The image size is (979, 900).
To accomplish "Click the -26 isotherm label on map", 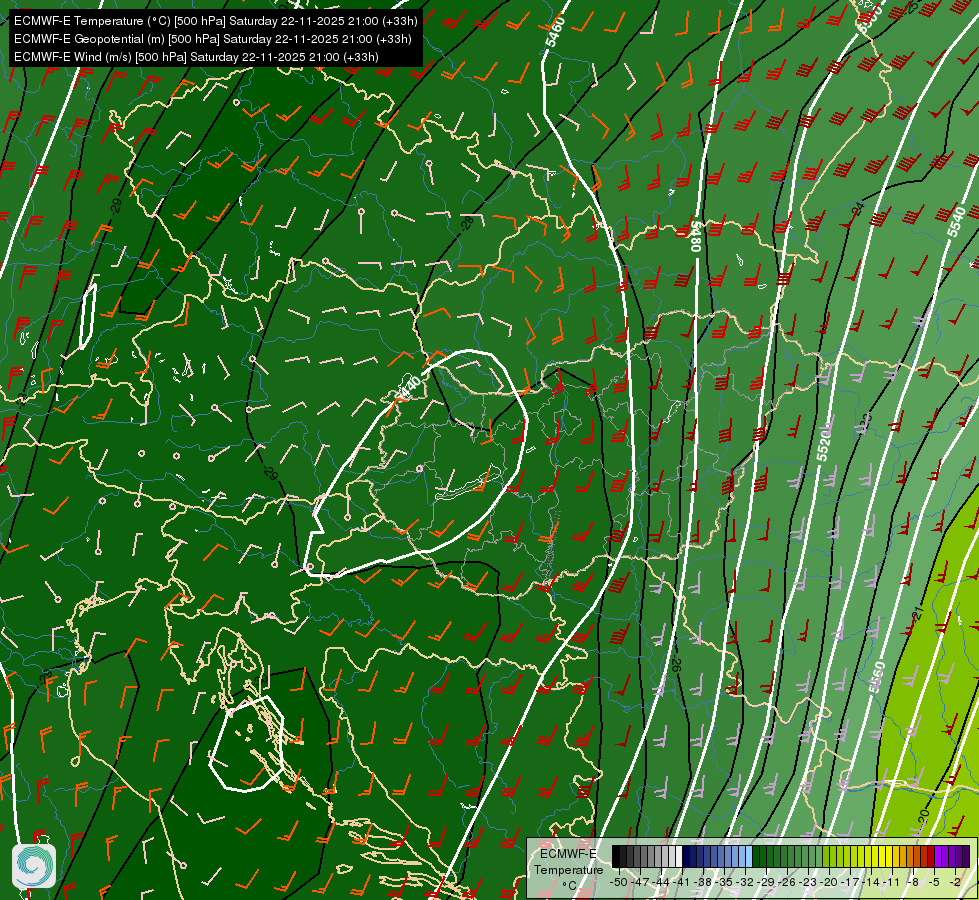I will coord(675,663).
